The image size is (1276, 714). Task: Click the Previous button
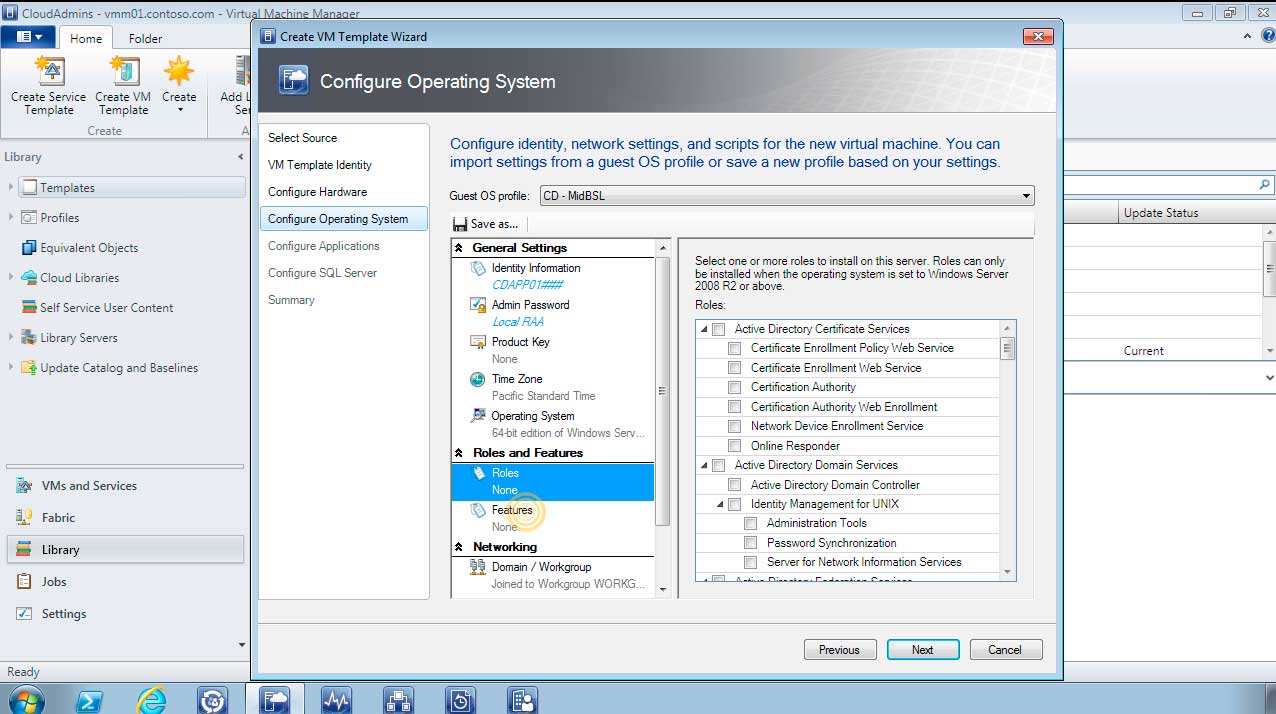pyautogui.click(x=839, y=650)
